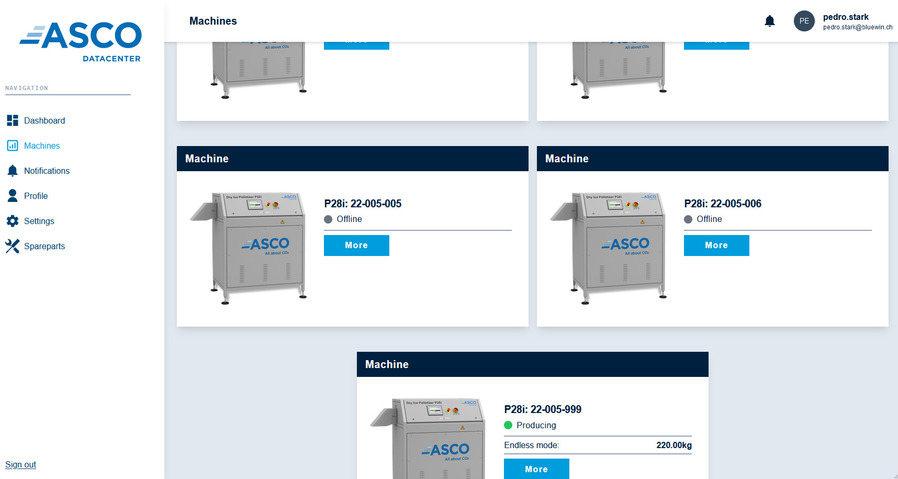This screenshot has width=898, height=479.
Task: Click green Producing status indicator dot
Action: [508, 426]
